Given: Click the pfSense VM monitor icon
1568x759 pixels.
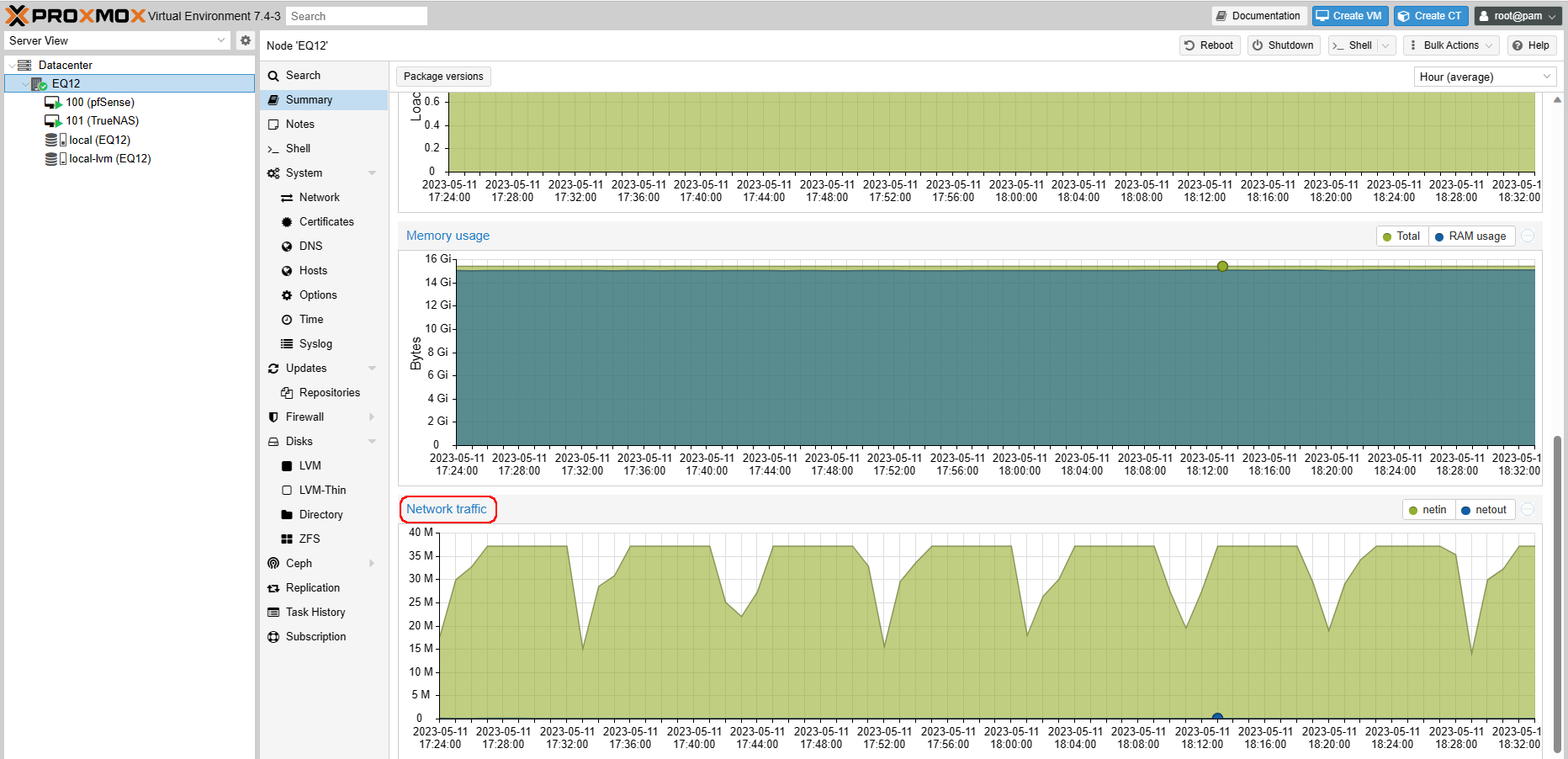Looking at the screenshot, I should 53,103.
